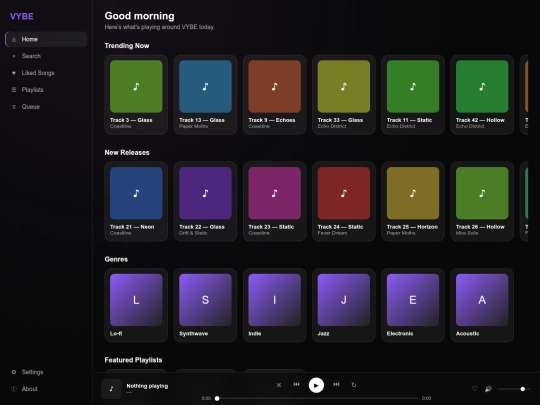This screenshot has width=540, height=405.
Task: Open Track 11 — Static cover
Action: coord(413,86)
